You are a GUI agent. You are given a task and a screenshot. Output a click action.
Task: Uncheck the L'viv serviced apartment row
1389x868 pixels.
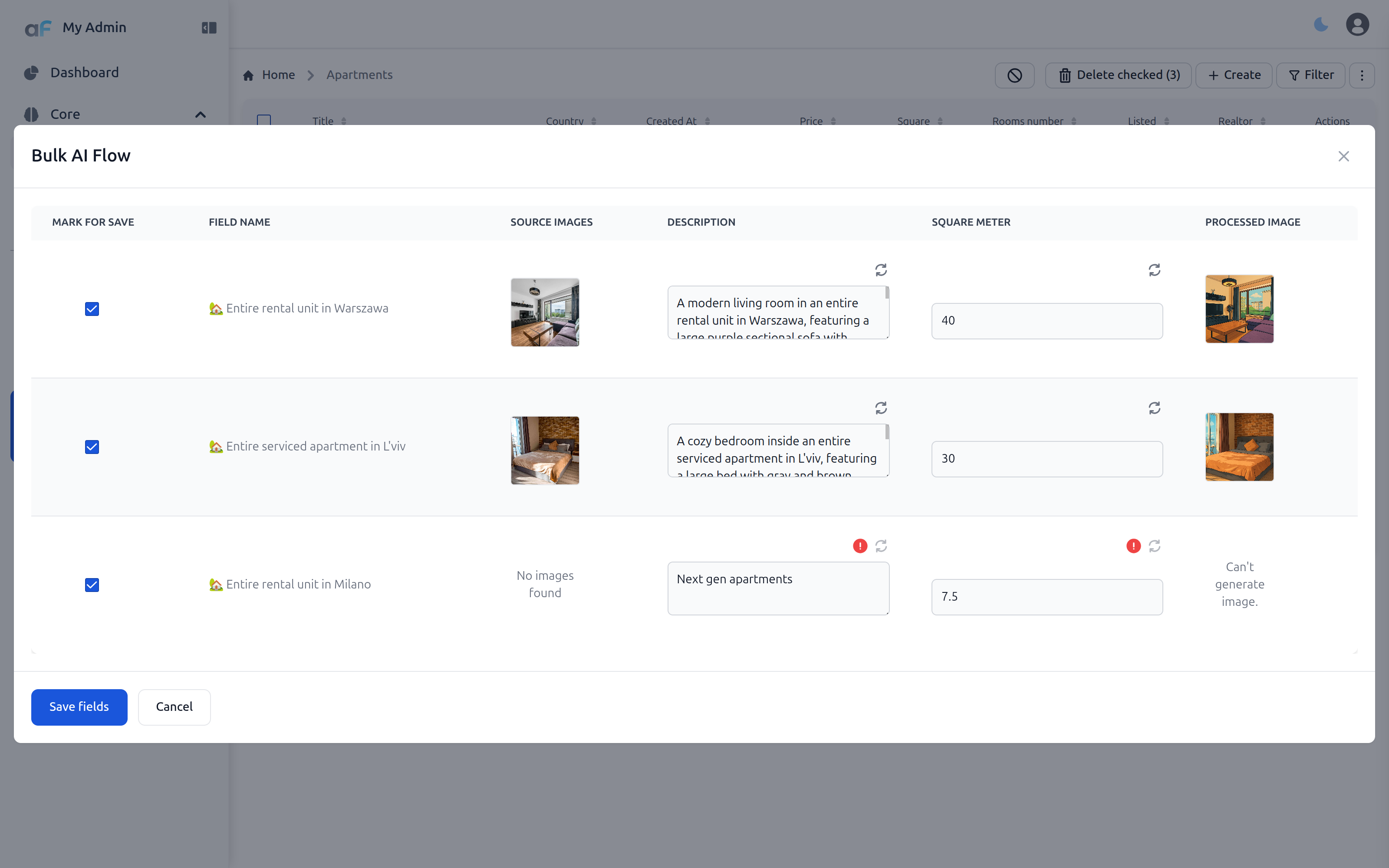92,447
